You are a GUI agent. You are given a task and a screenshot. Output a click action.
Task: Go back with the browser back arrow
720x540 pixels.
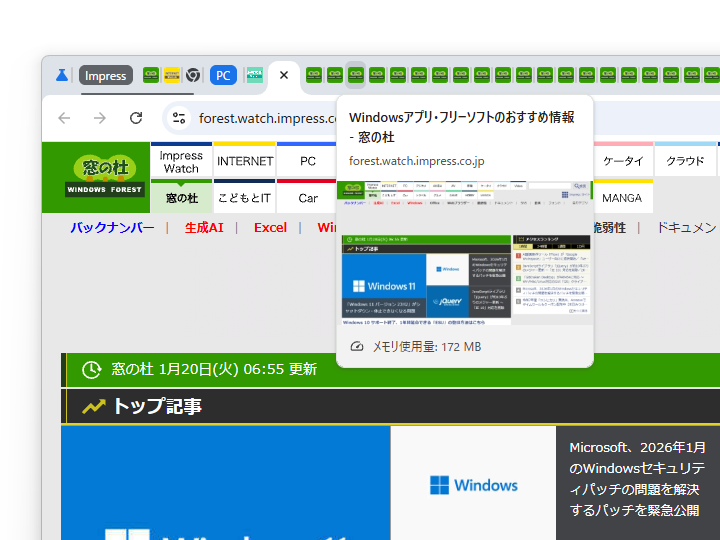click(x=64, y=118)
